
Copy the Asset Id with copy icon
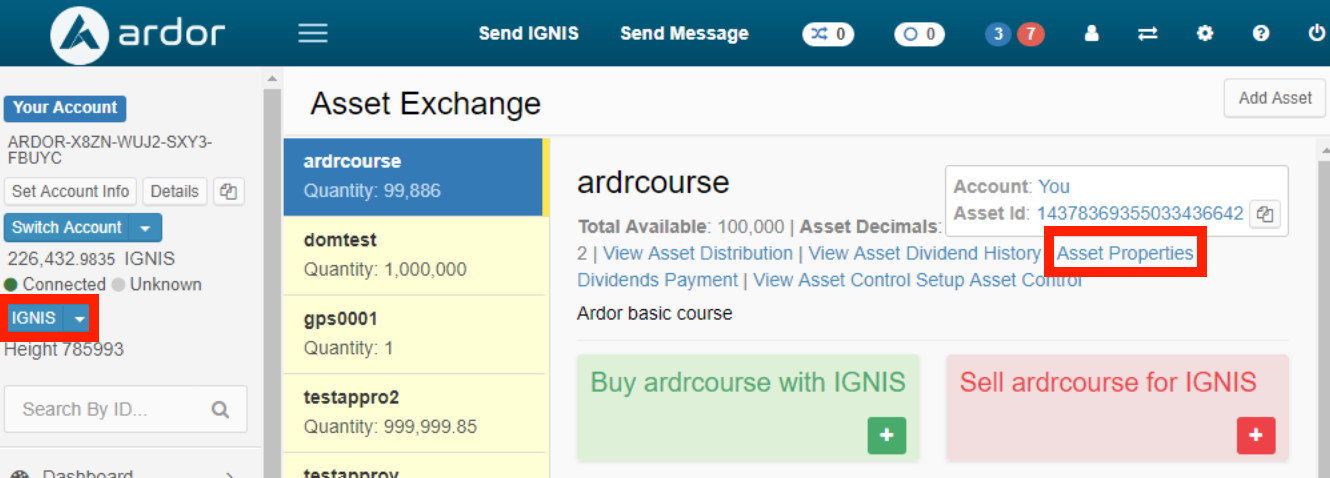(1266, 214)
